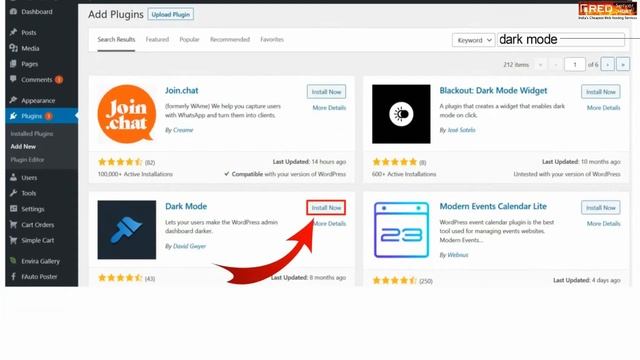Click the Join.chat star rating
Image resolution: width=640 pixels, height=360 pixels.
coord(120,162)
